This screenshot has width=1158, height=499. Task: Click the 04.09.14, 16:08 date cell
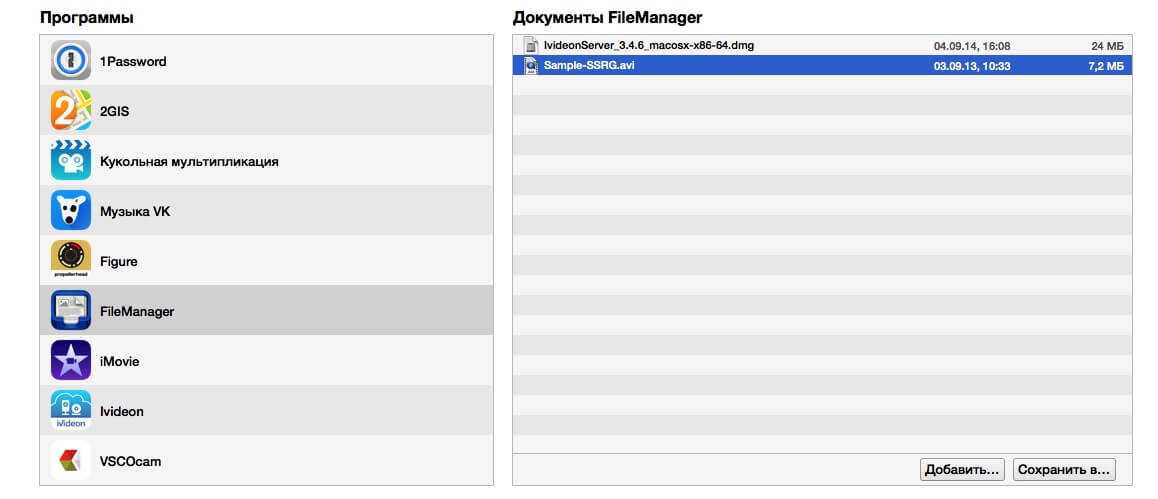972,46
